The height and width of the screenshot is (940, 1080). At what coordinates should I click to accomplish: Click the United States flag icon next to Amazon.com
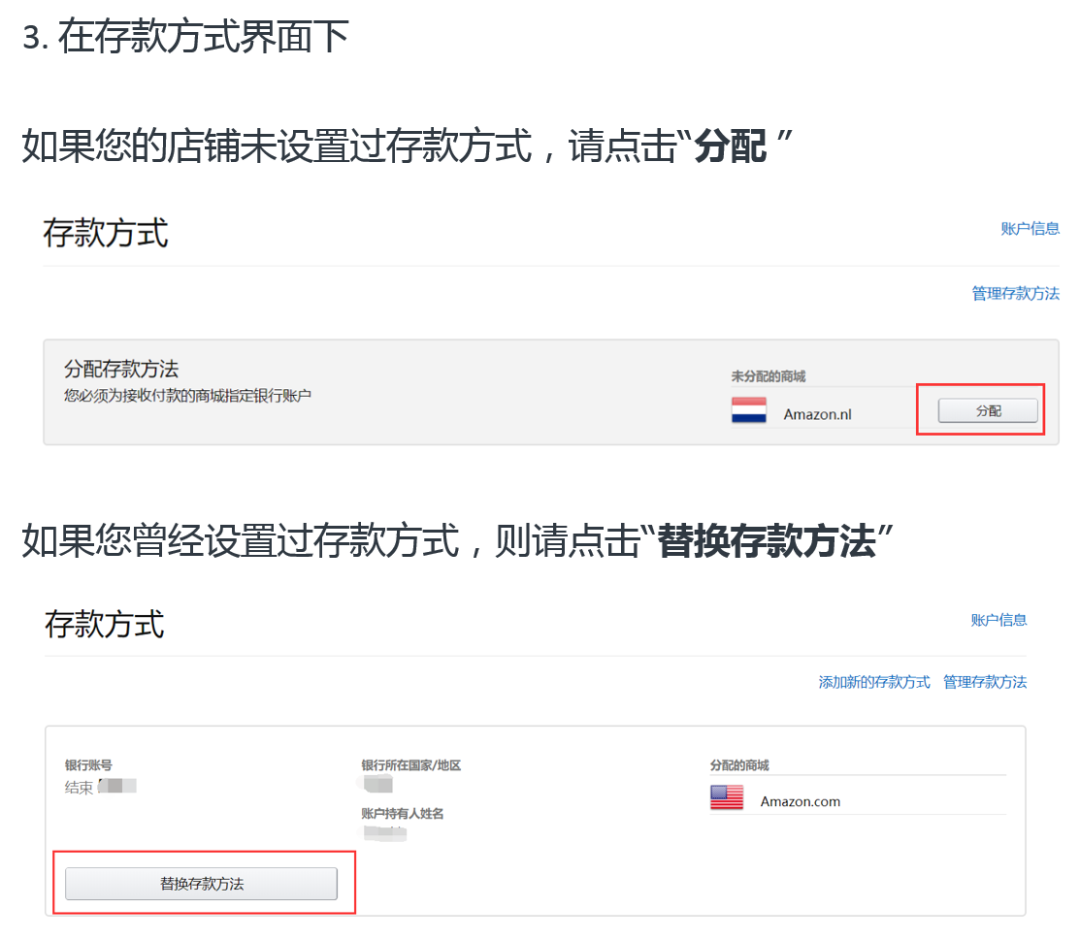[726, 797]
